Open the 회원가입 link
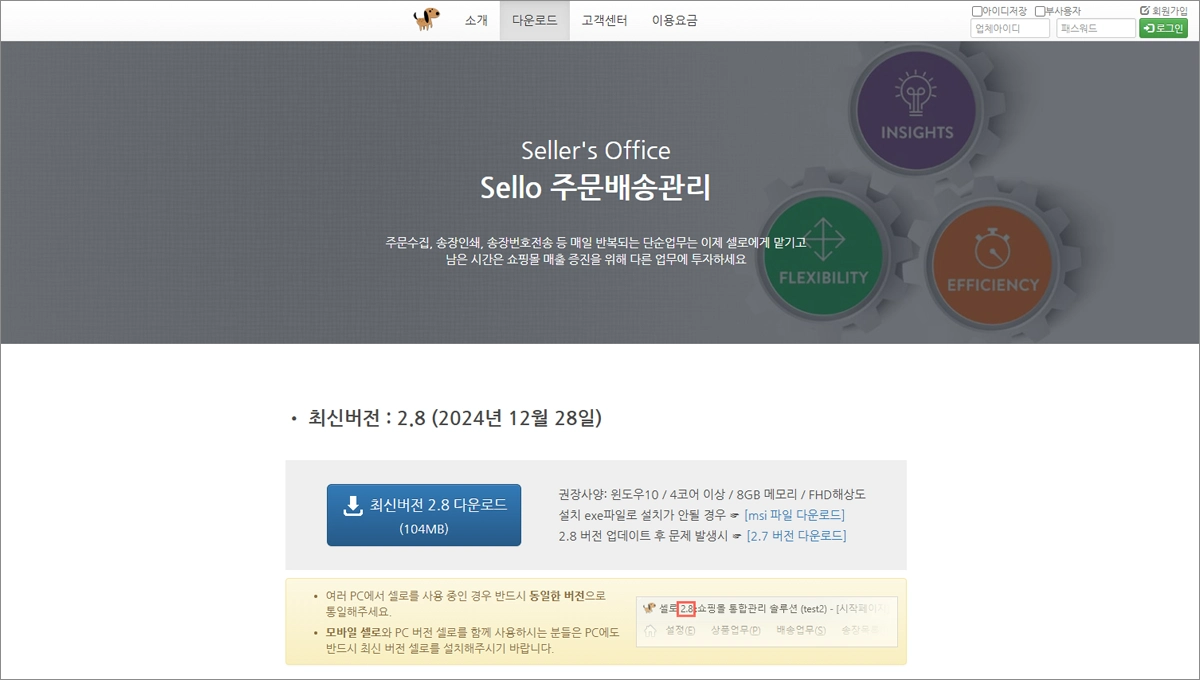The width and height of the screenshot is (1200, 680). [1164, 10]
